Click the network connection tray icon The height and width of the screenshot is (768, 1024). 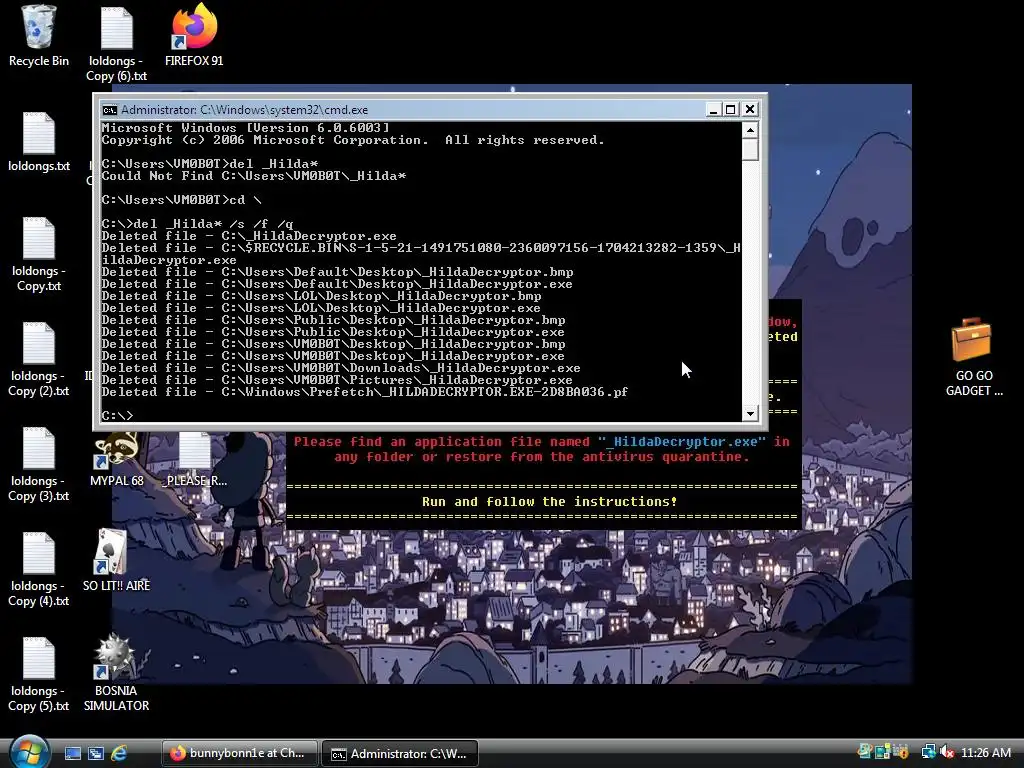[928, 752]
